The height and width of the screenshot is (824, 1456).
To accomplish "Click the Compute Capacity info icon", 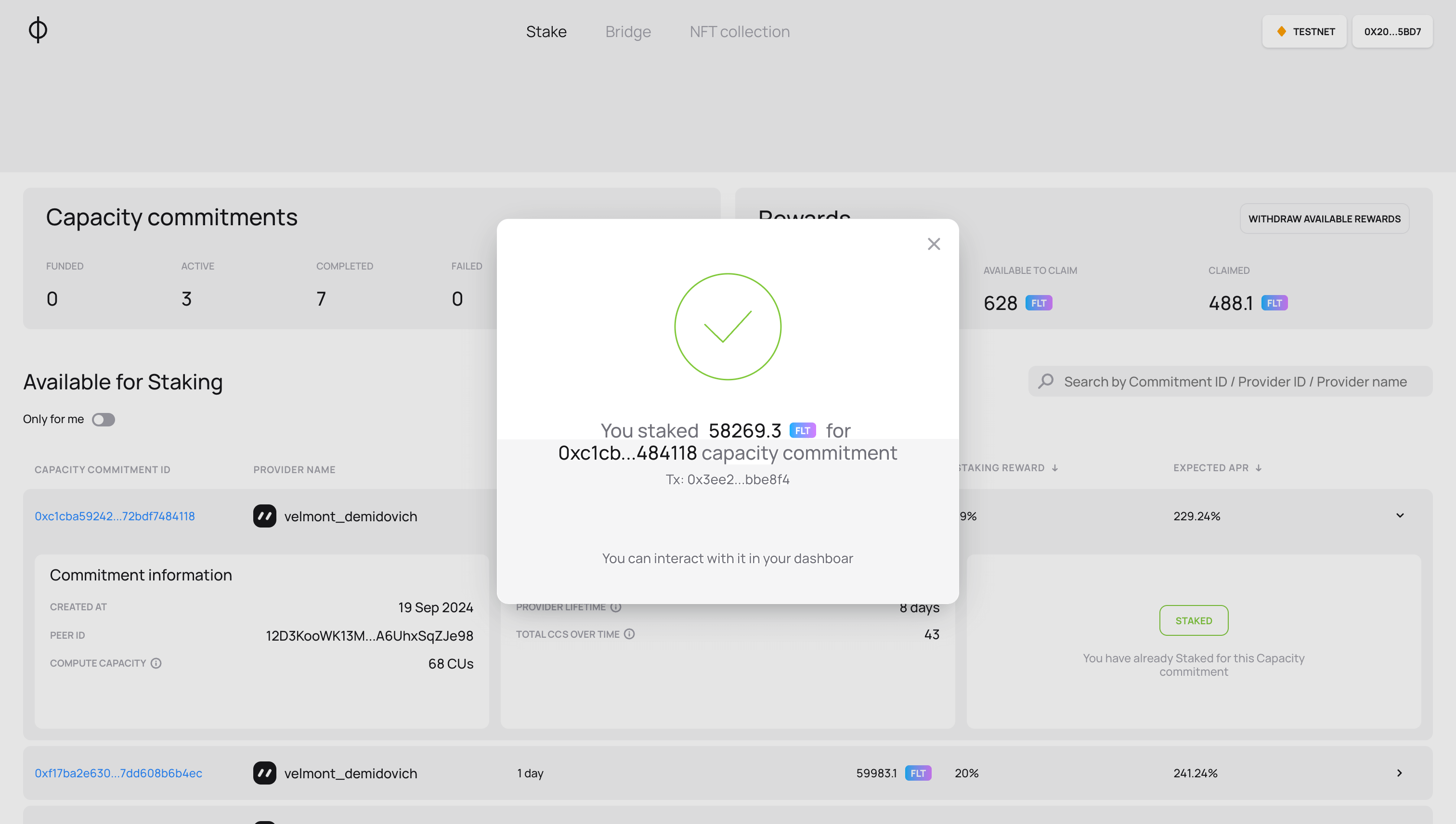I will coord(157,663).
